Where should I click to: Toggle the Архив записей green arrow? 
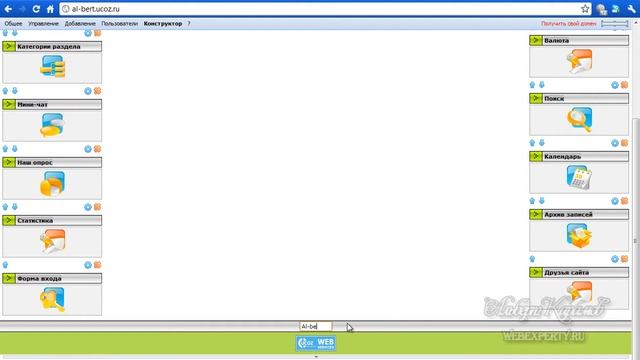pos(536,214)
